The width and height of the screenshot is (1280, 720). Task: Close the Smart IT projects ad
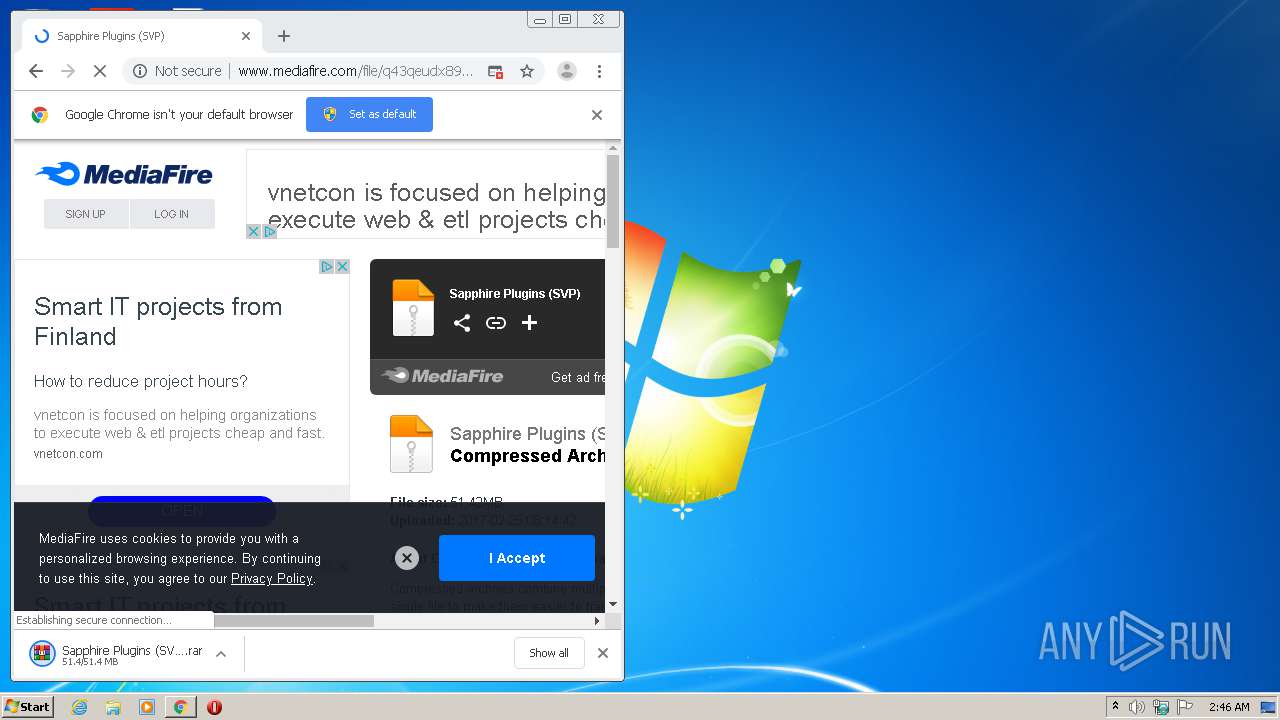click(342, 266)
